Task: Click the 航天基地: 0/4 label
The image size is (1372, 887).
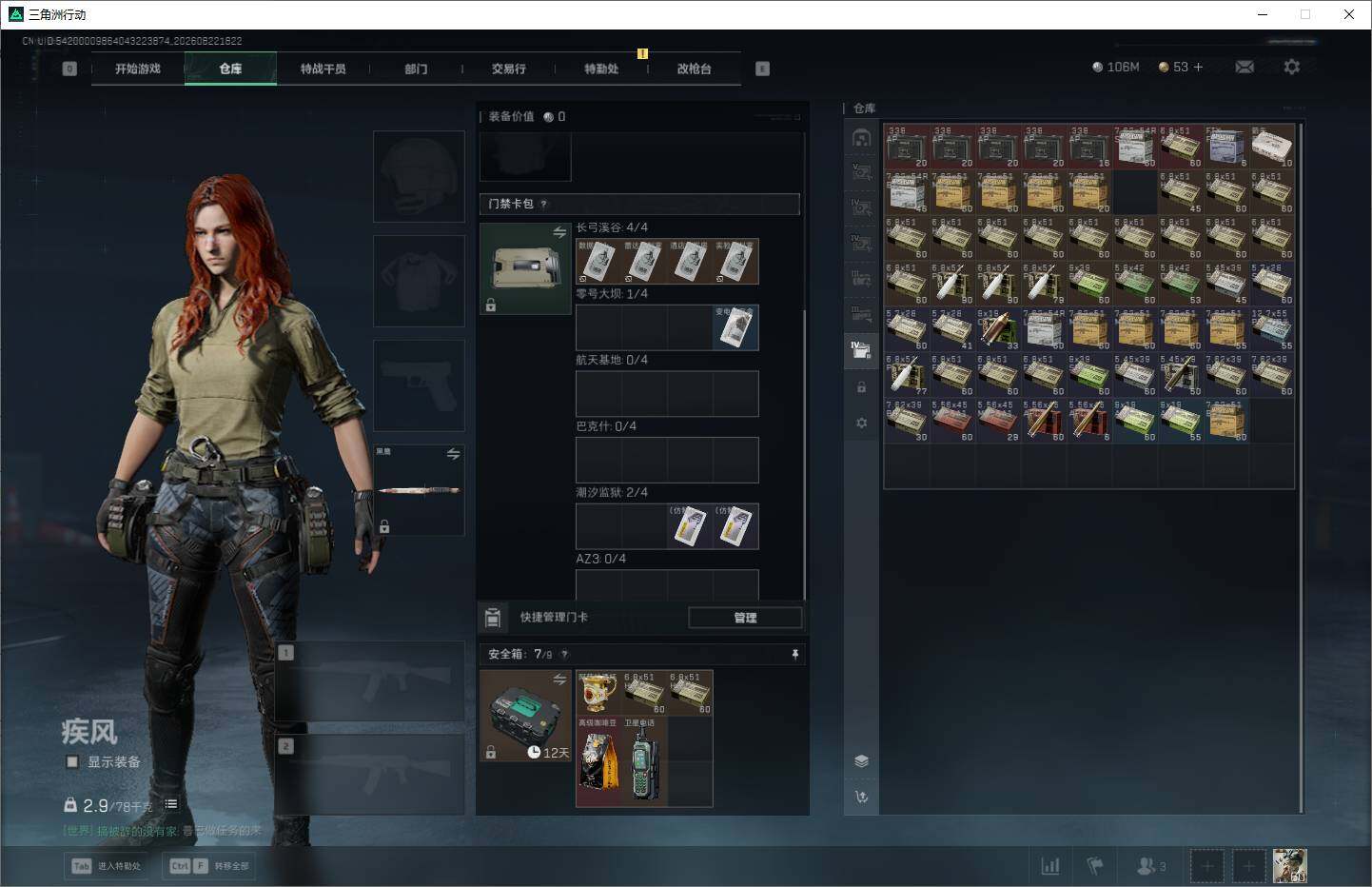Action: pyautogui.click(x=612, y=360)
